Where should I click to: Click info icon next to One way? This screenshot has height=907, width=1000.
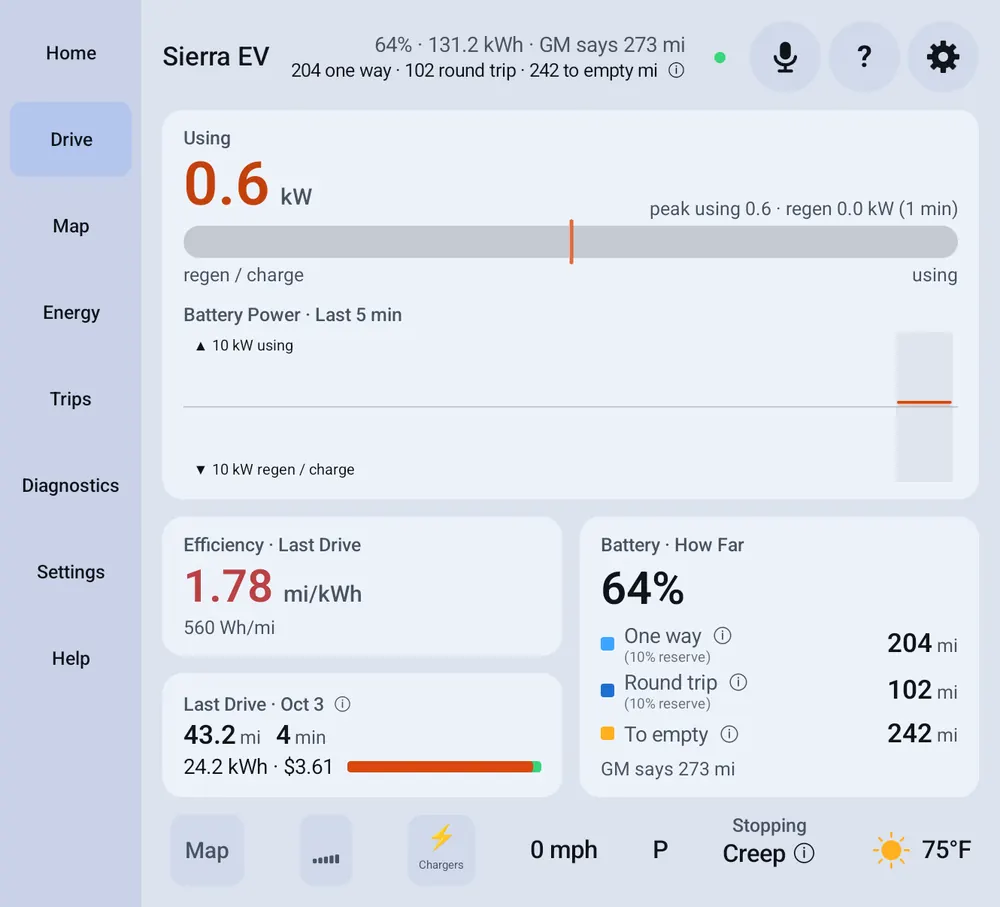pyautogui.click(x=723, y=635)
